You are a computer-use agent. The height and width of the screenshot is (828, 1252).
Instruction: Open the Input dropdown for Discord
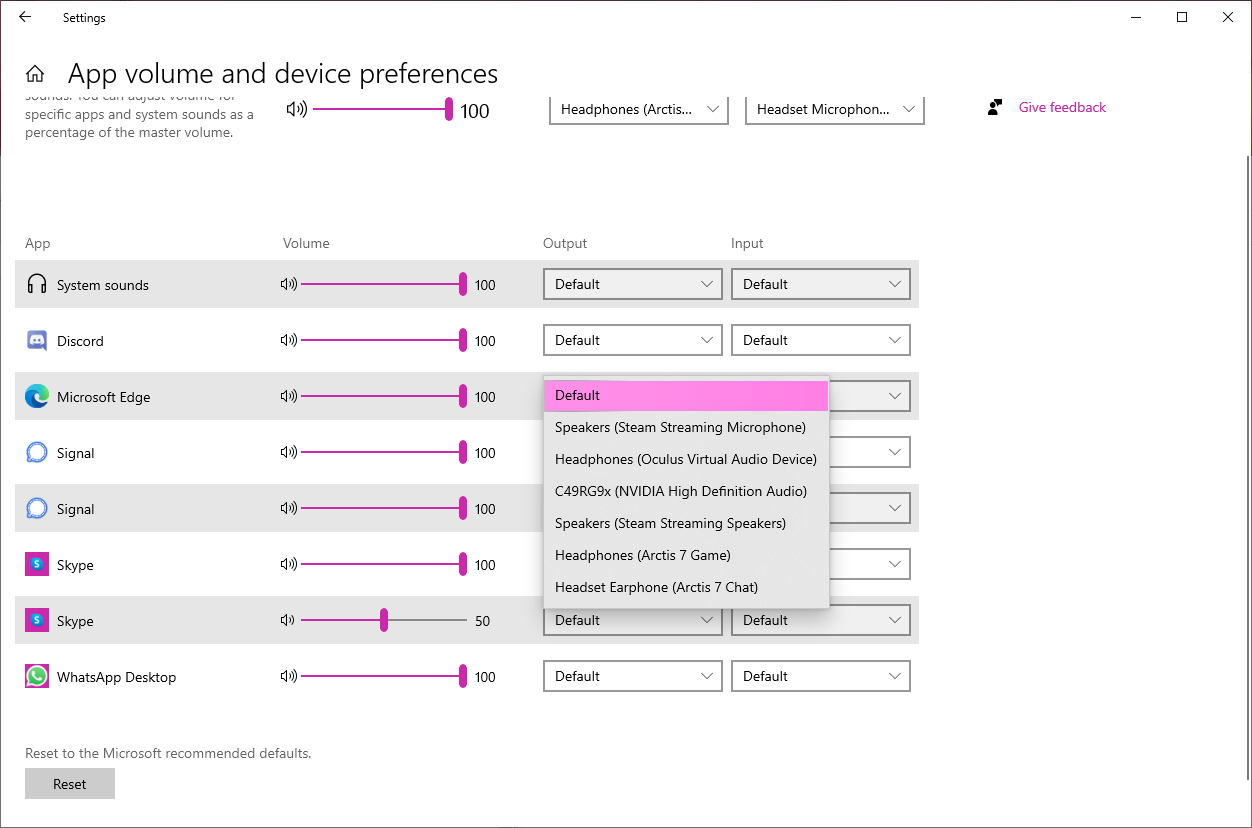click(820, 340)
